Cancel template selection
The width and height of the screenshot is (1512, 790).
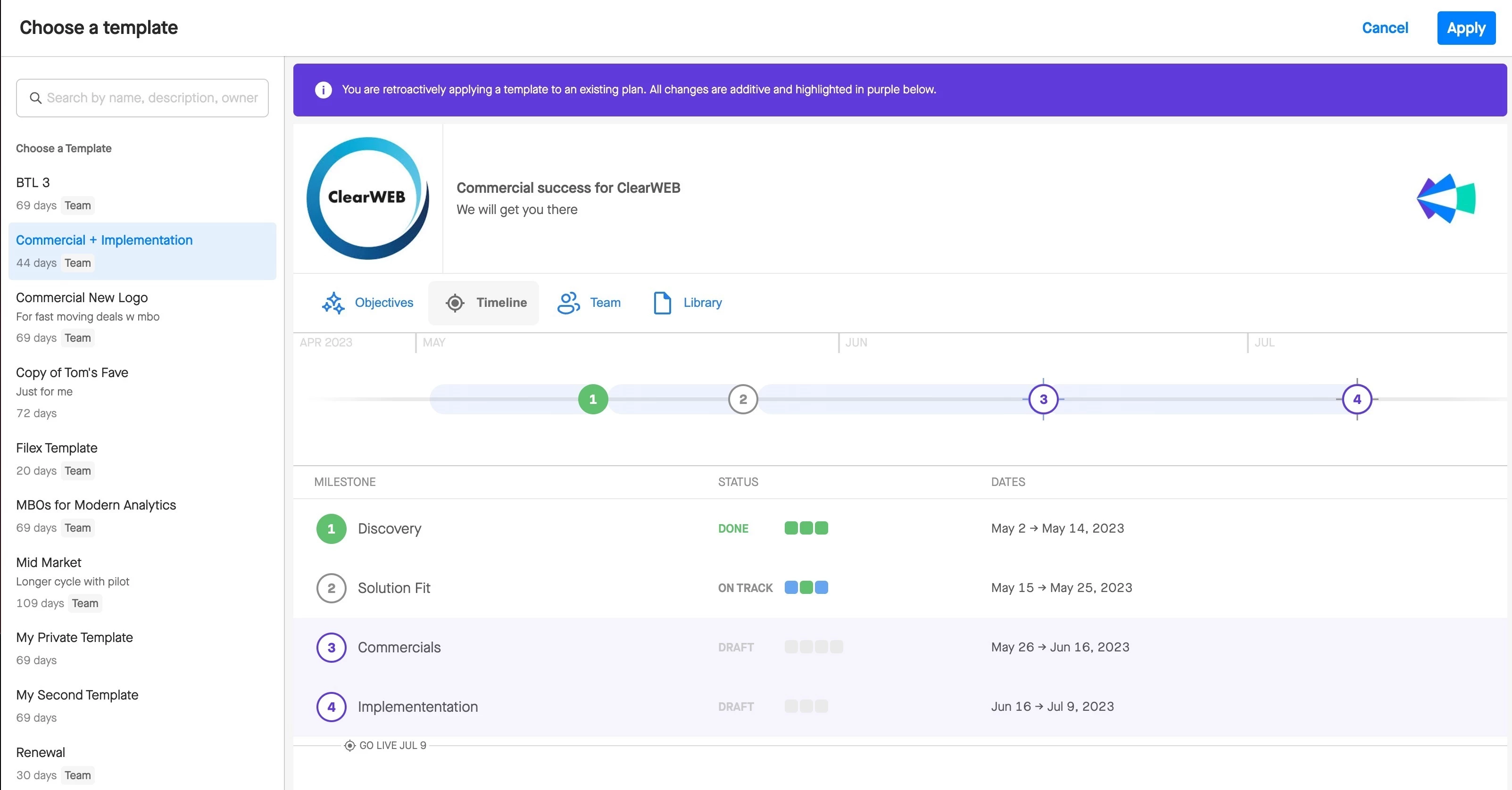(1385, 27)
